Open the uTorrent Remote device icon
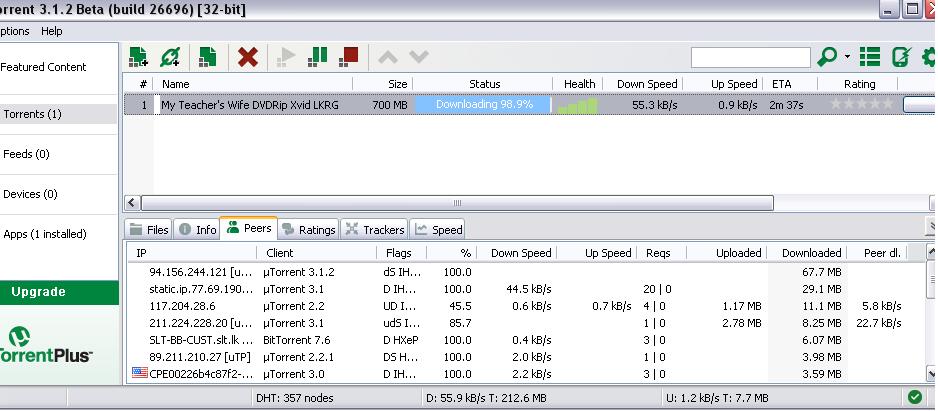The height and width of the screenshot is (411, 938). pos(900,57)
